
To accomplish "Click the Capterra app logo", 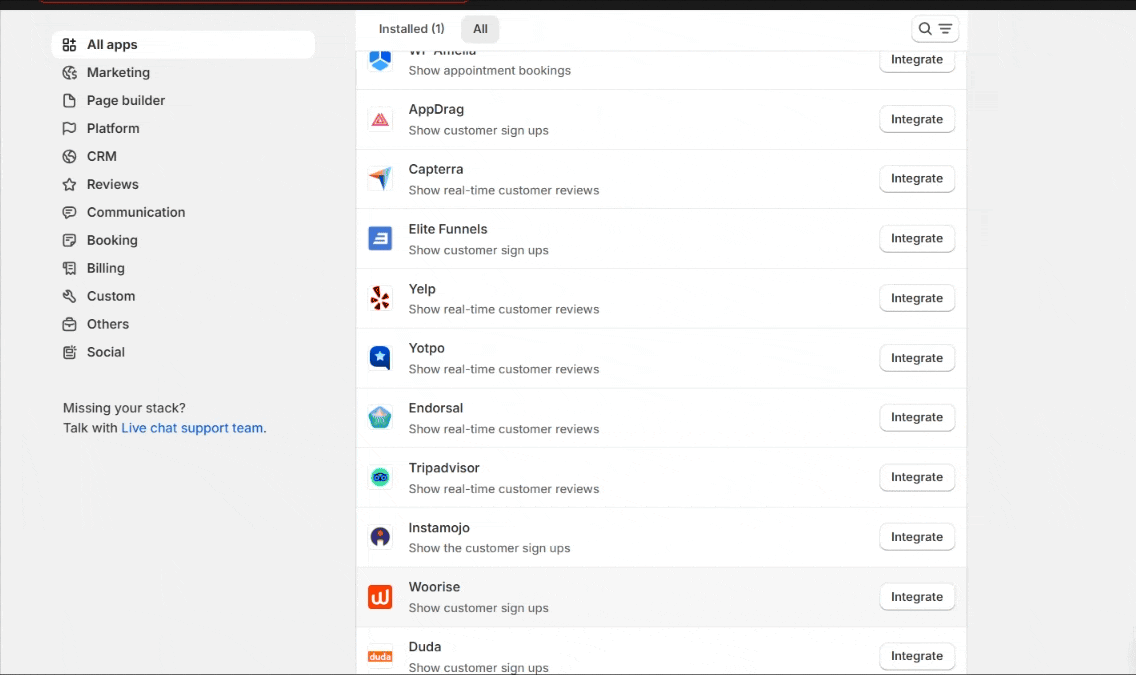I will click(x=380, y=179).
